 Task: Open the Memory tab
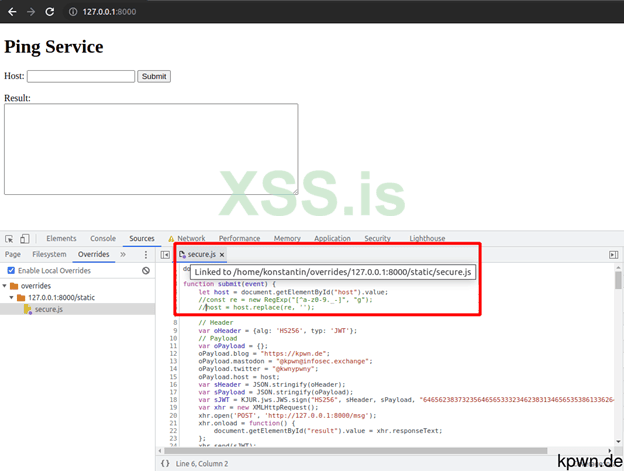point(287,238)
